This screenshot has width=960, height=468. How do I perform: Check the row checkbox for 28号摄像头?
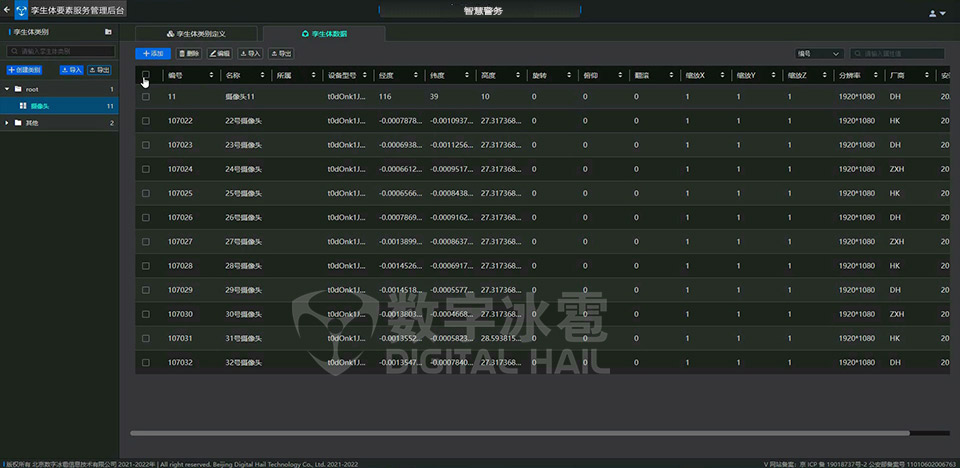pos(146,266)
